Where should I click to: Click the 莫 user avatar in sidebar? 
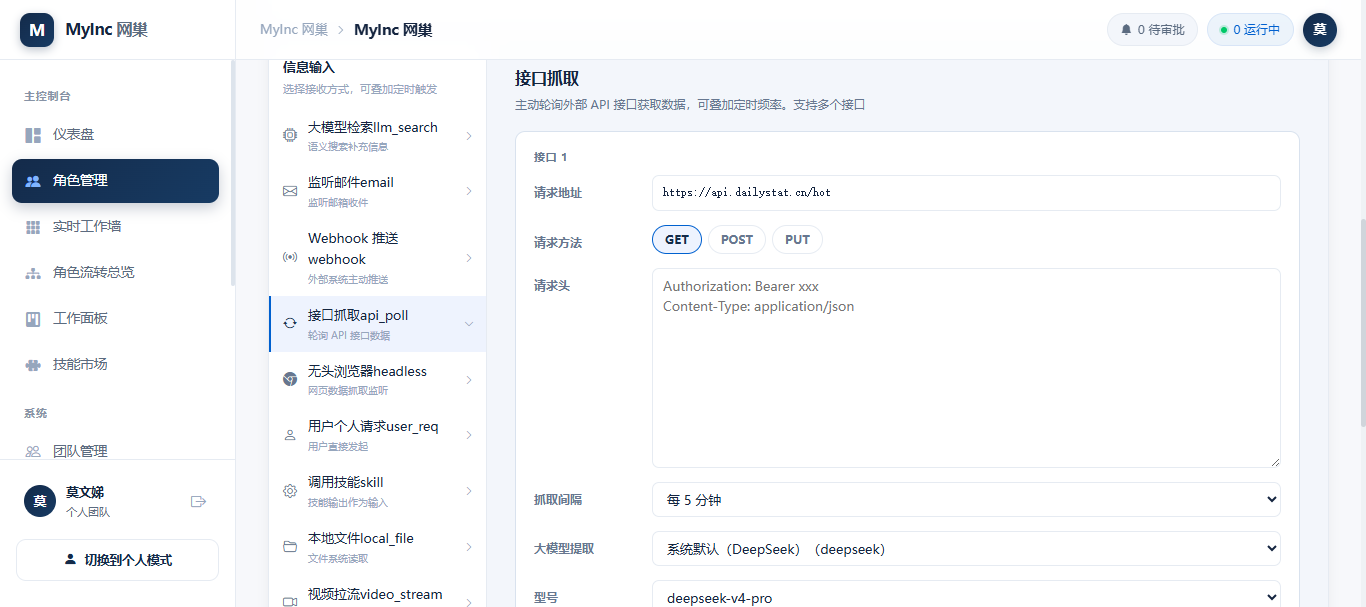(40, 501)
